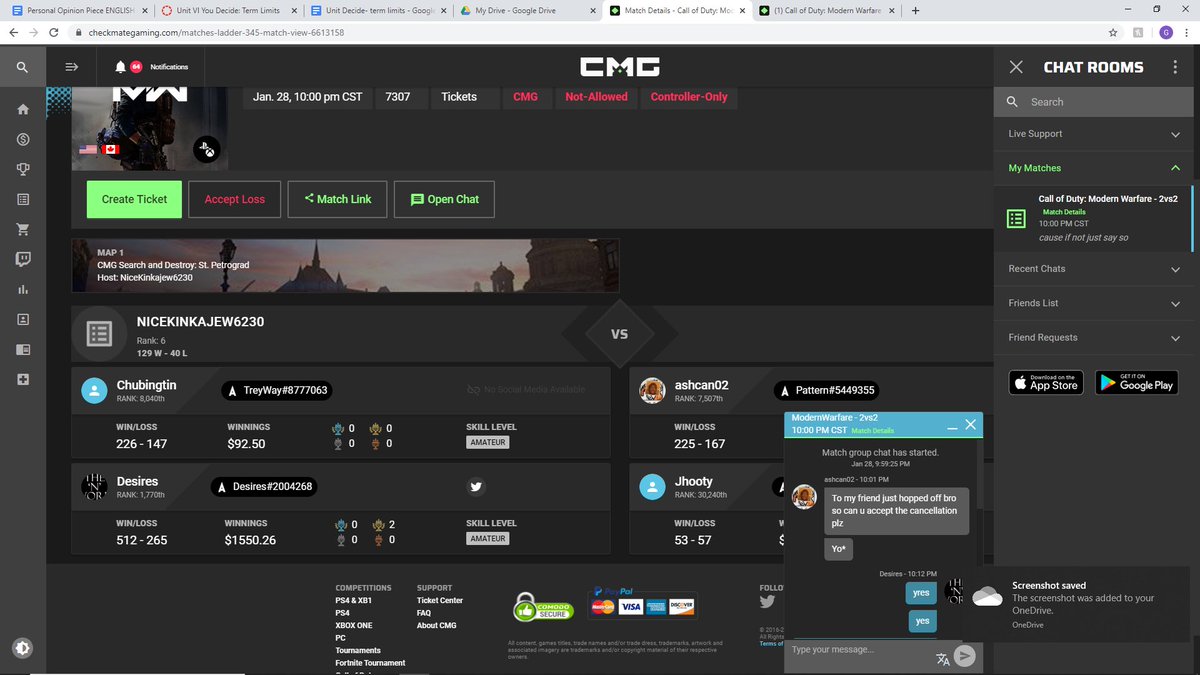The image size is (1200, 675).
Task: Click the Match Link button
Action: (x=337, y=199)
